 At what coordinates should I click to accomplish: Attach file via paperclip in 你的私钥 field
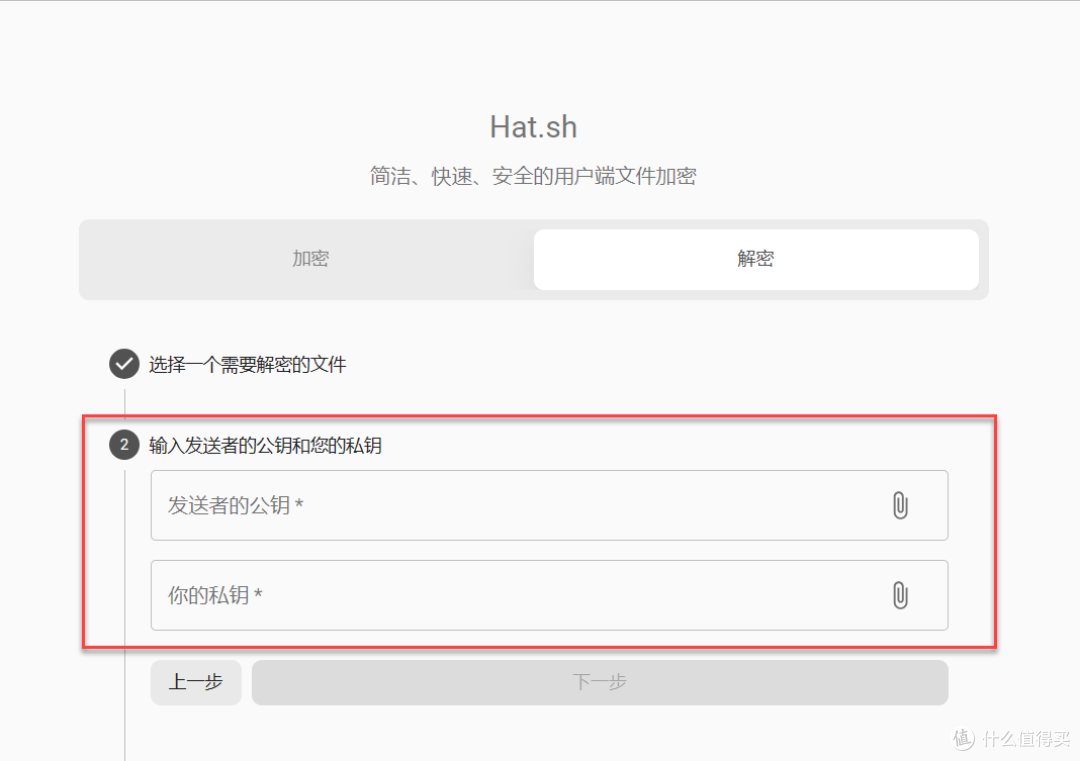(900, 595)
